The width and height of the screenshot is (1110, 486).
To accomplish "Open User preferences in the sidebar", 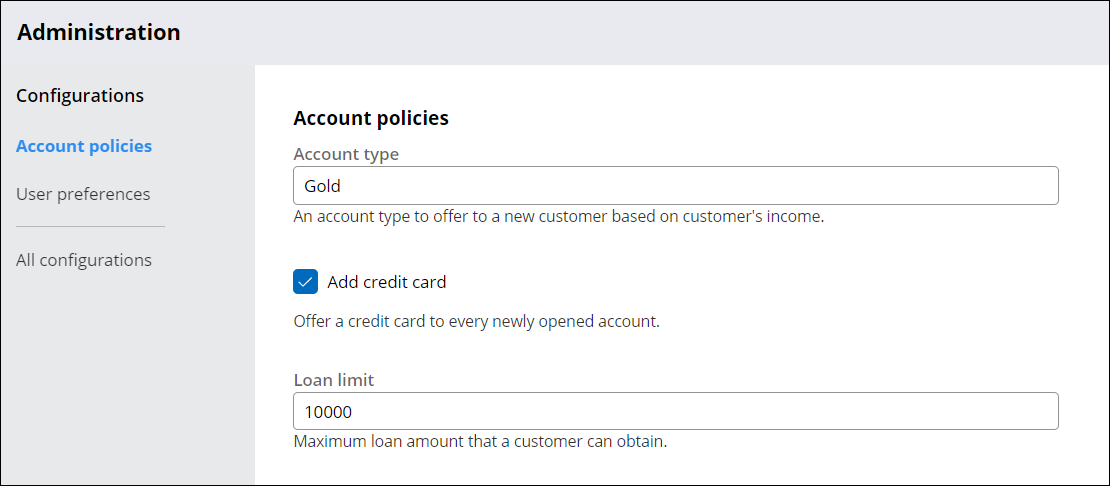I will tap(83, 194).
